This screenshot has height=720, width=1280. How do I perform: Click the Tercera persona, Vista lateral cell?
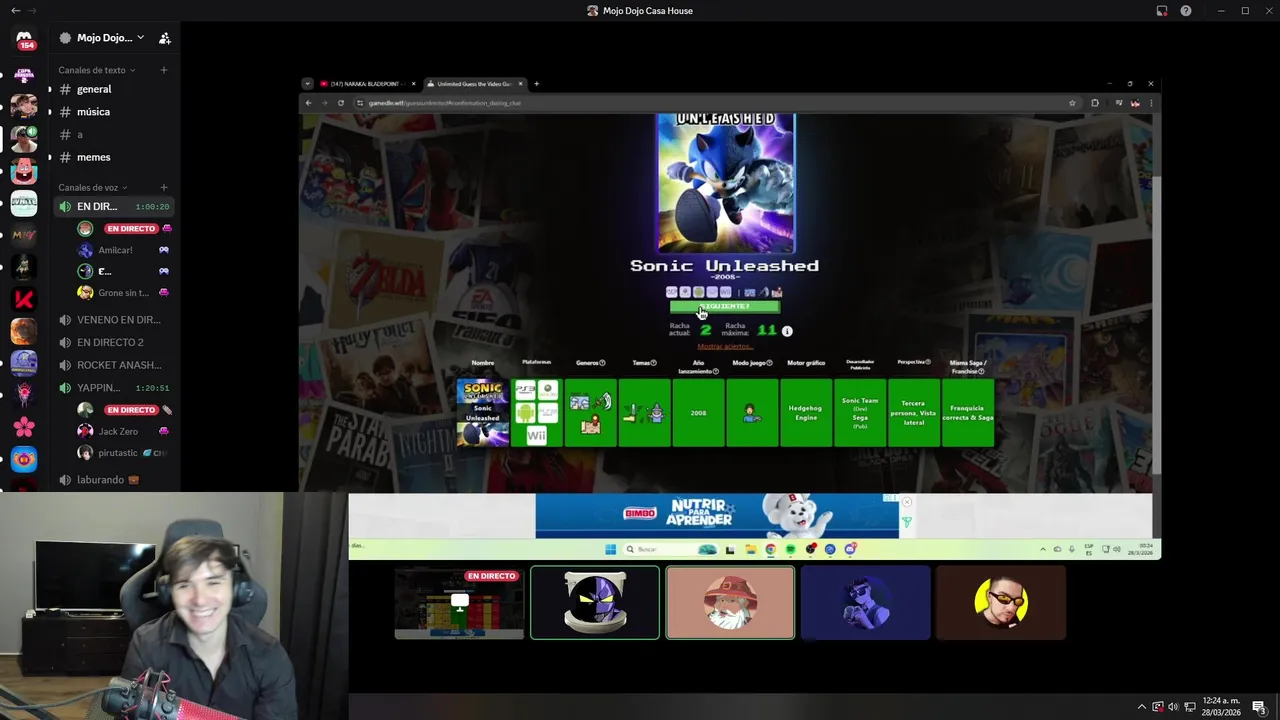tap(914, 412)
